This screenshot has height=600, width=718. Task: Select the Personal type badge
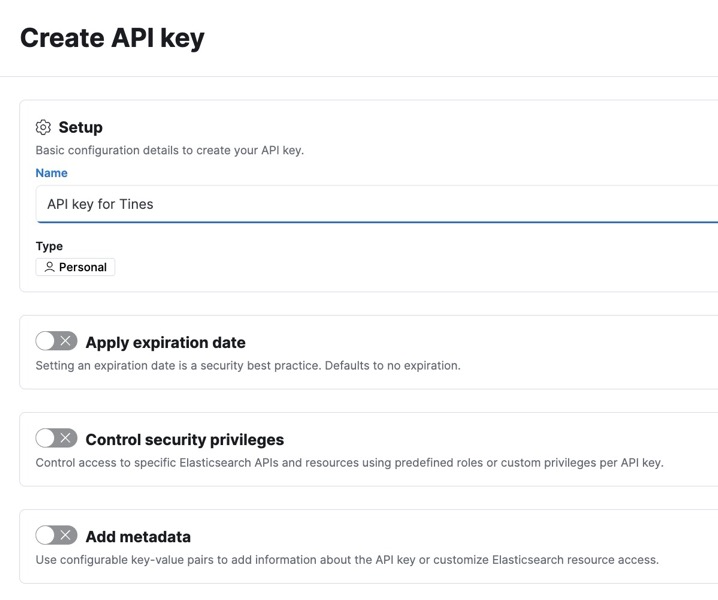75,267
